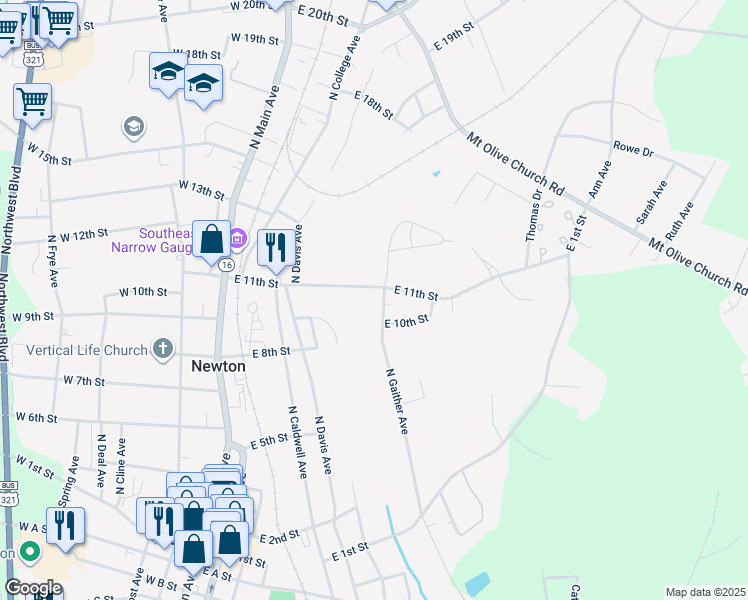
Task: Click the E 19th St label
Action: [x=454, y=36]
